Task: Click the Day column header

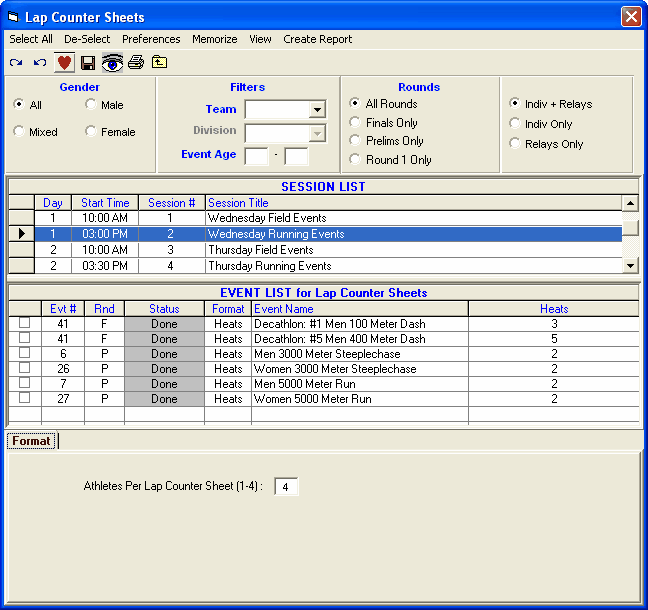Action: [53, 203]
